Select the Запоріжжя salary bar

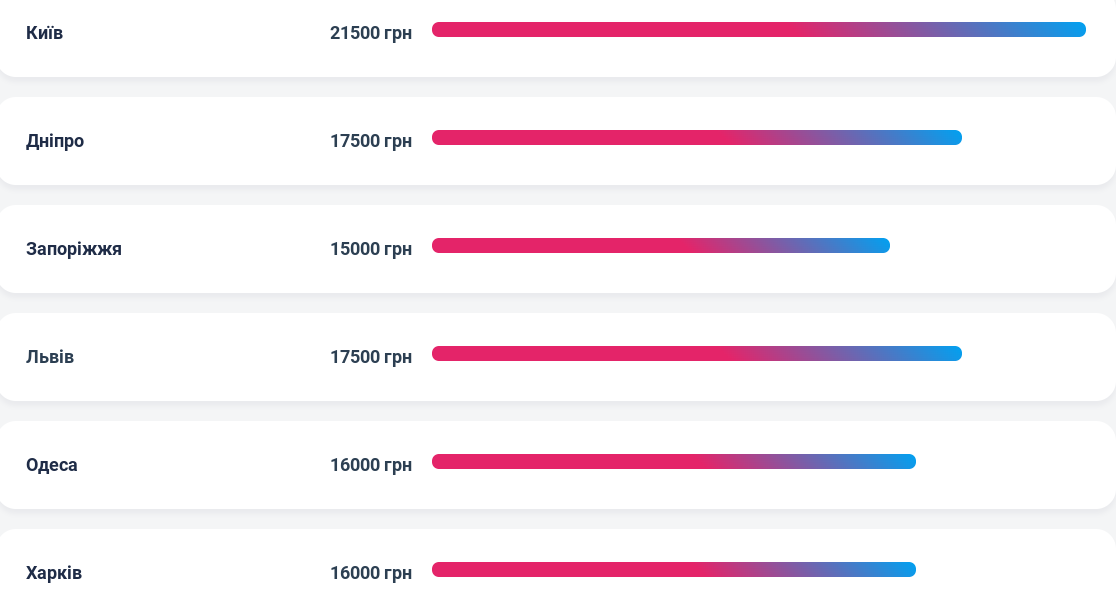660,246
